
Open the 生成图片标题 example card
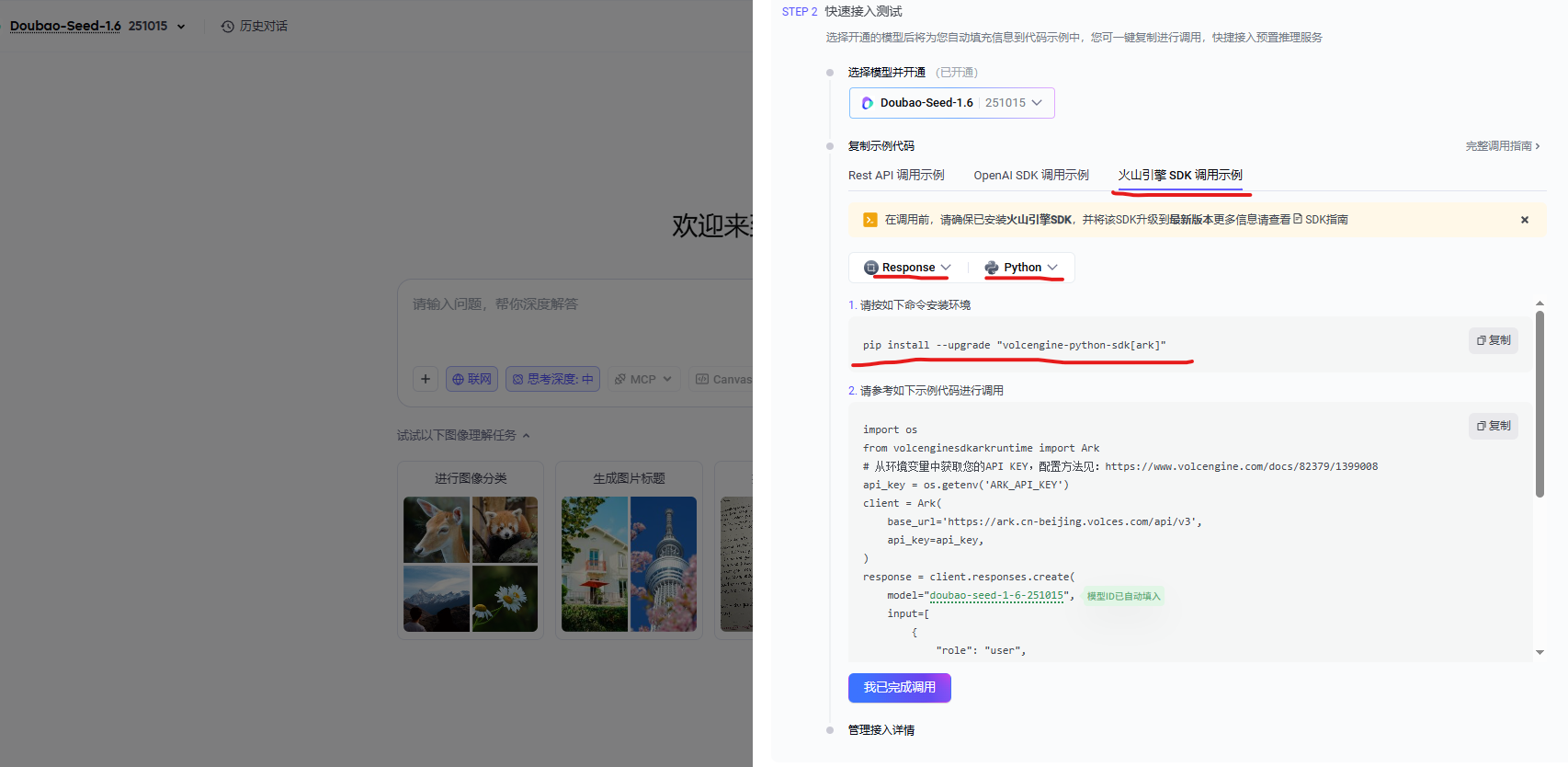629,550
